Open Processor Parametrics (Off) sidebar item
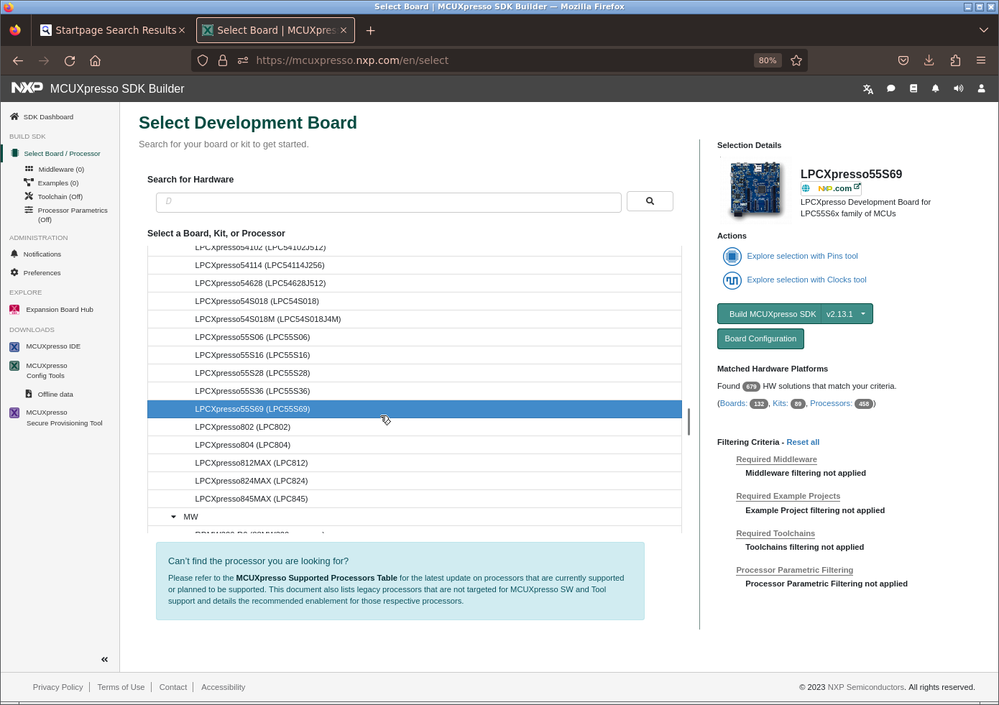 pyautogui.click(x=66, y=215)
